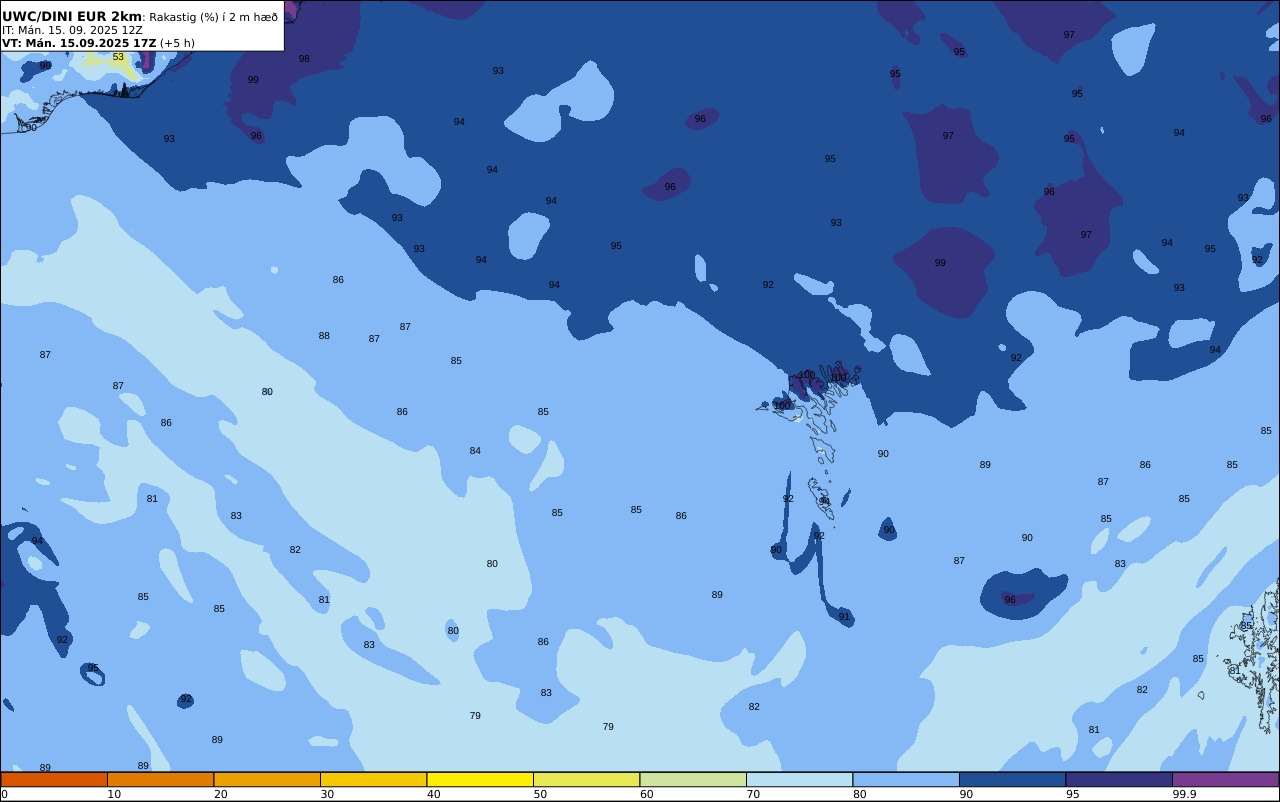Click the 60–70 pale green legend swatch
This screenshot has height=802, width=1280.
tap(693, 779)
